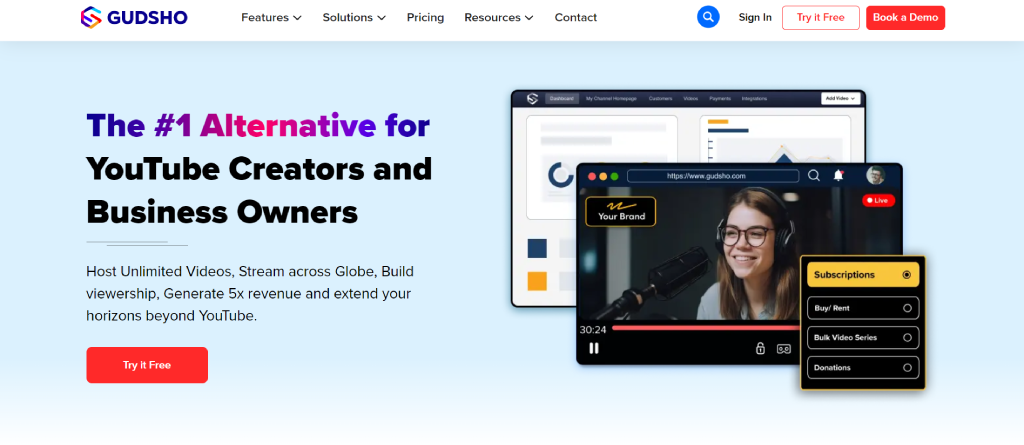This screenshot has height=445, width=1024.
Task: Click the Your Brand logo overlay
Action: (x=620, y=212)
